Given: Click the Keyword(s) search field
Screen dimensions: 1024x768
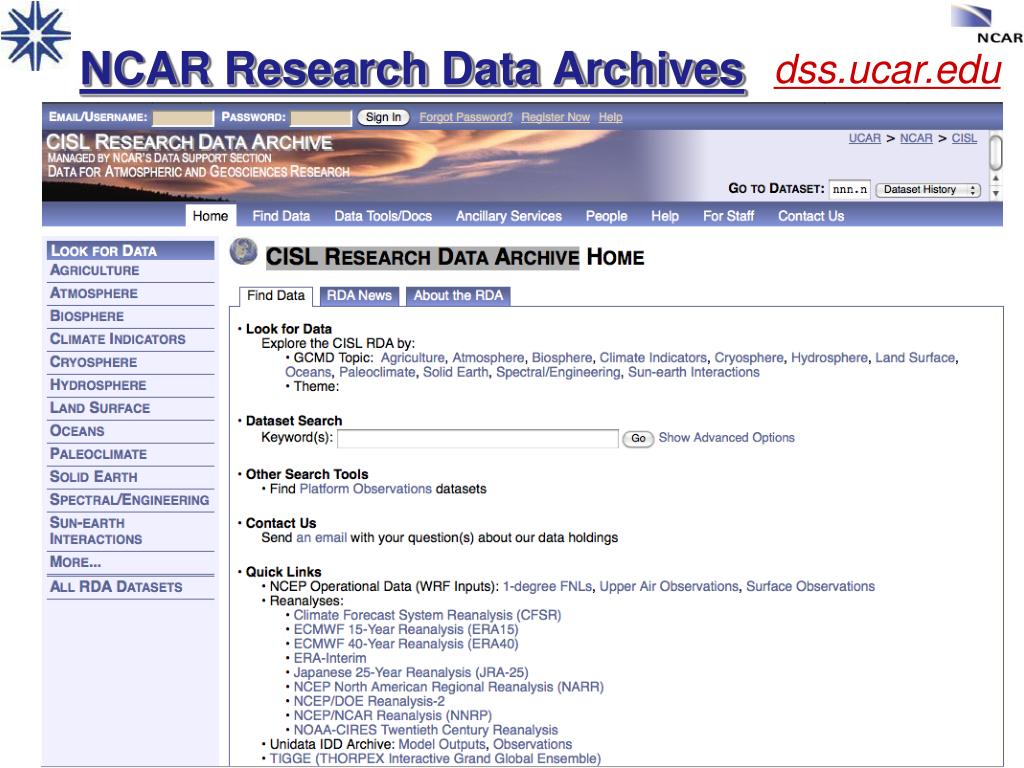Looking at the screenshot, I should coord(478,438).
